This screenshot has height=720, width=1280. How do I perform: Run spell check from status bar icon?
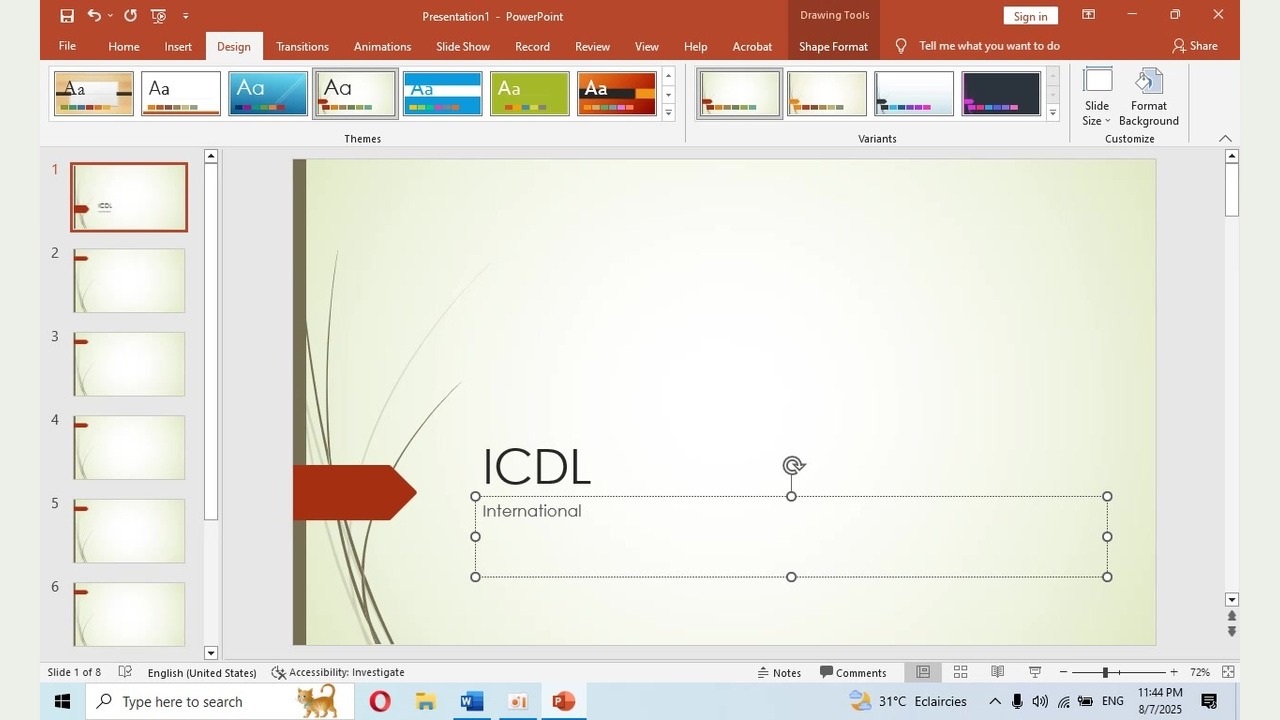click(125, 672)
